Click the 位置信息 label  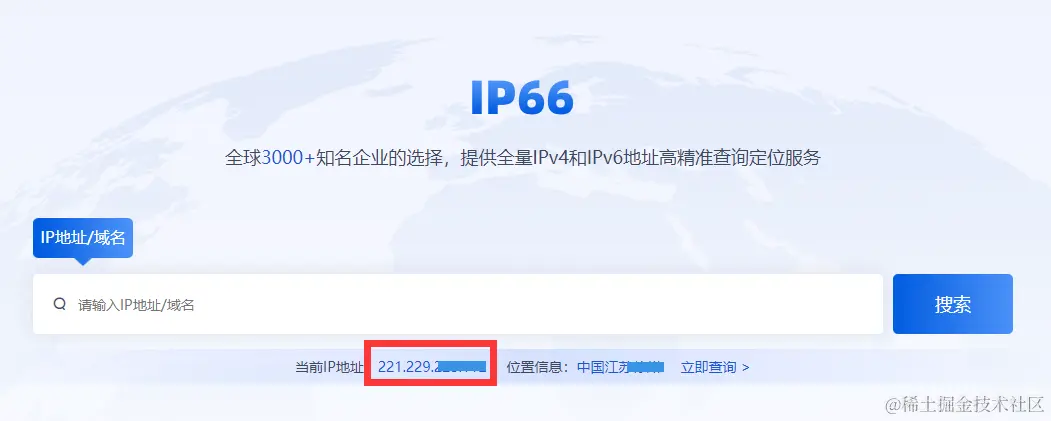[x=538, y=367]
